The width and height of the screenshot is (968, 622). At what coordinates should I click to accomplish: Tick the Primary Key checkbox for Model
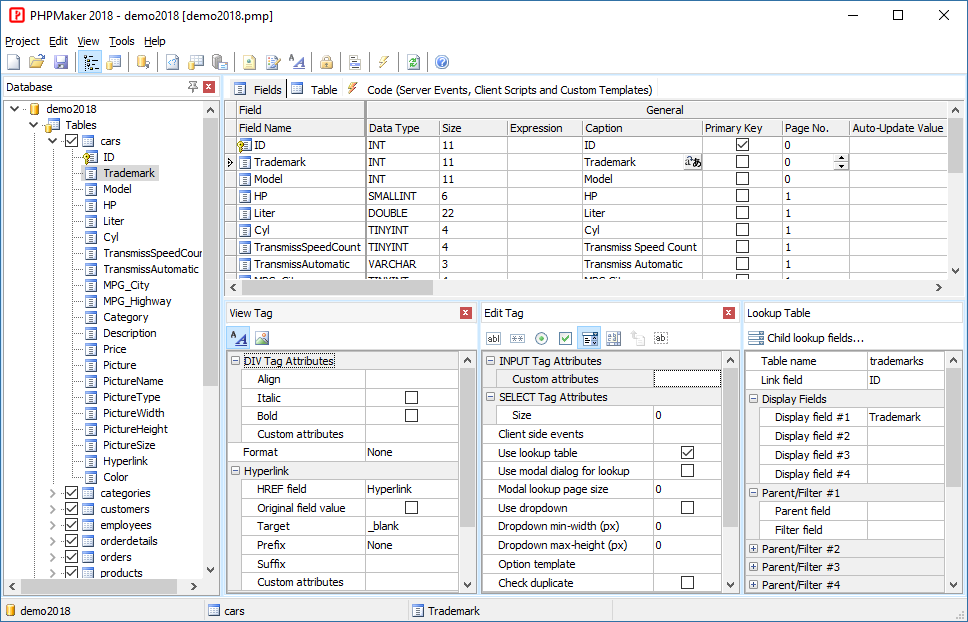tap(743, 178)
